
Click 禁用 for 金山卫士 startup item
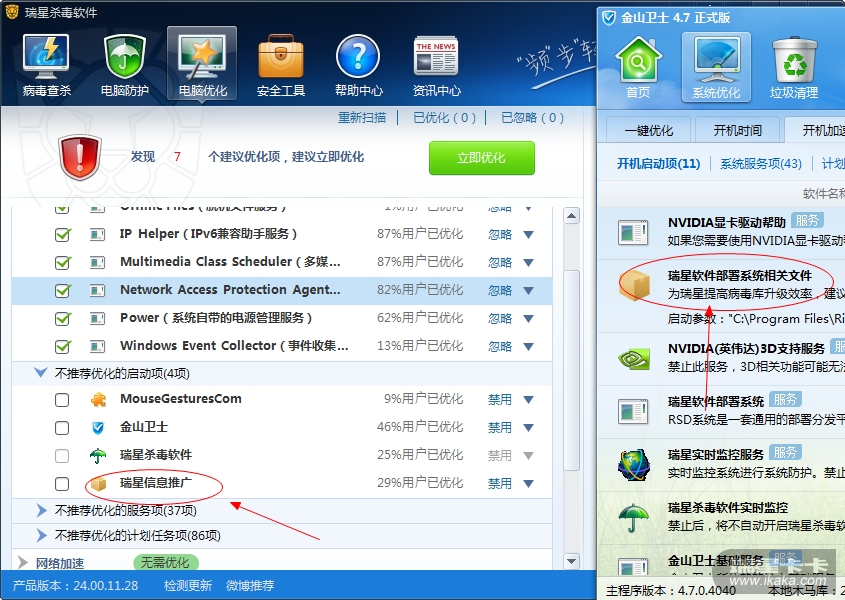pos(500,427)
